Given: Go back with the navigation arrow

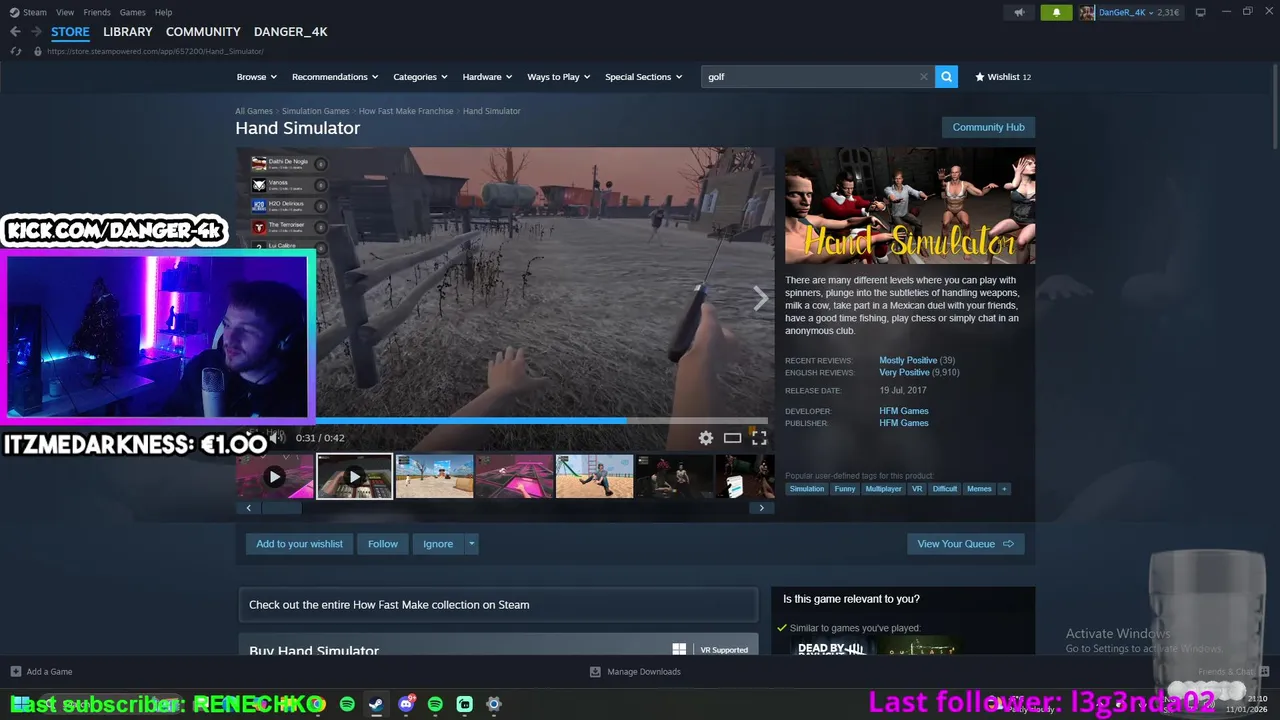Looking at the screenshot, I should point(15,32).
